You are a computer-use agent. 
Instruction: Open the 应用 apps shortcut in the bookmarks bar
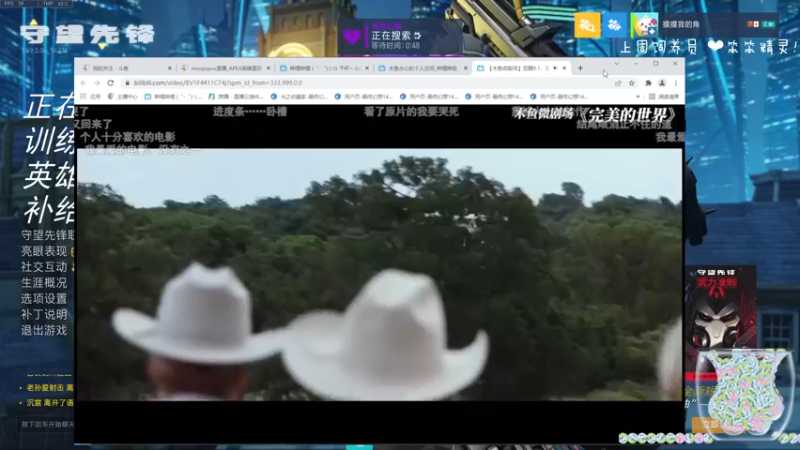point(90,96)
